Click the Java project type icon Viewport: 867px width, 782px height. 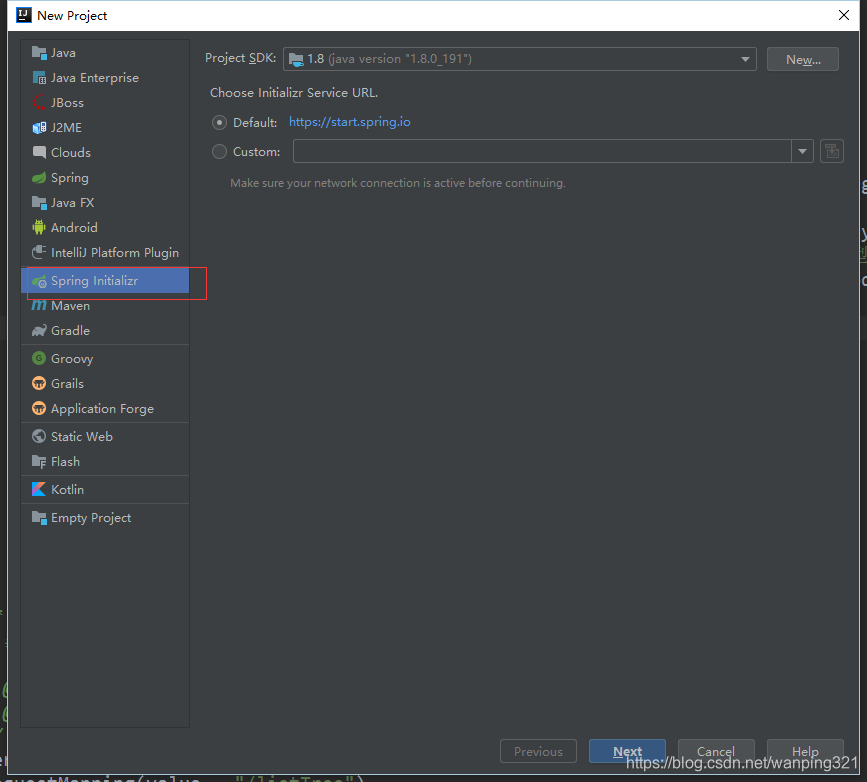39,53
